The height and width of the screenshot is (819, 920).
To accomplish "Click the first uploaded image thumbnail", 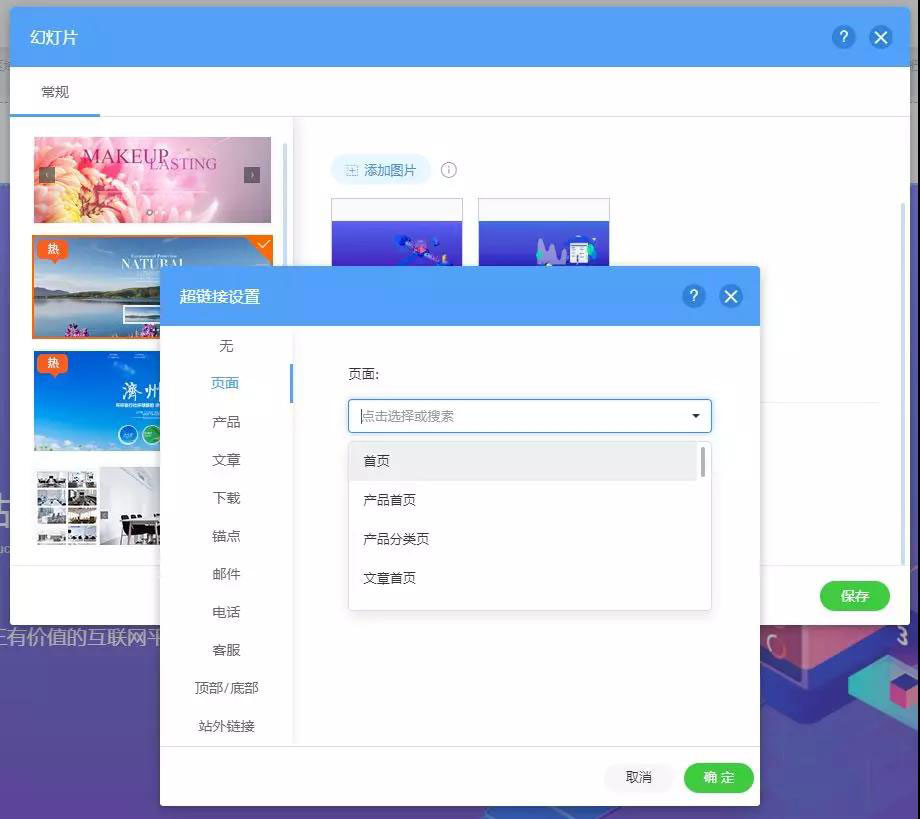I will pos(397,235).
